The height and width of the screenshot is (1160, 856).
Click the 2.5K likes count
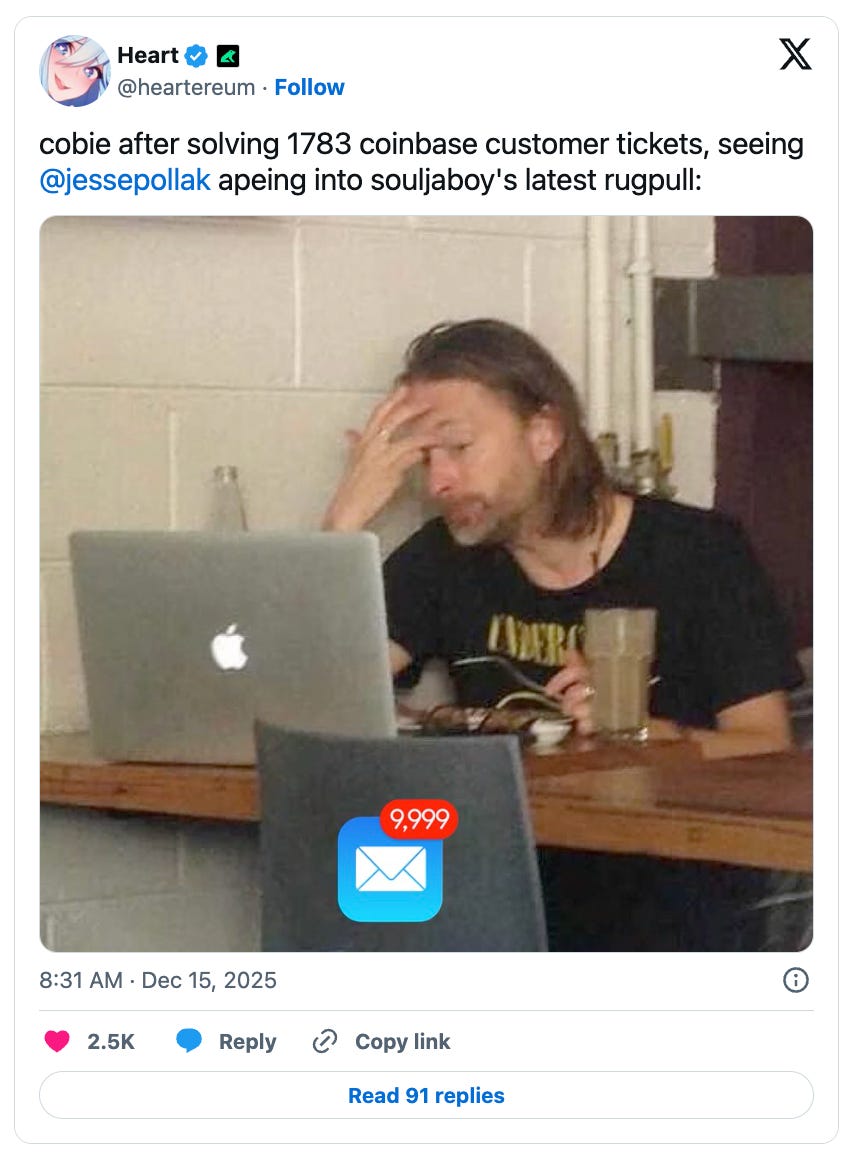(111, 1042)
